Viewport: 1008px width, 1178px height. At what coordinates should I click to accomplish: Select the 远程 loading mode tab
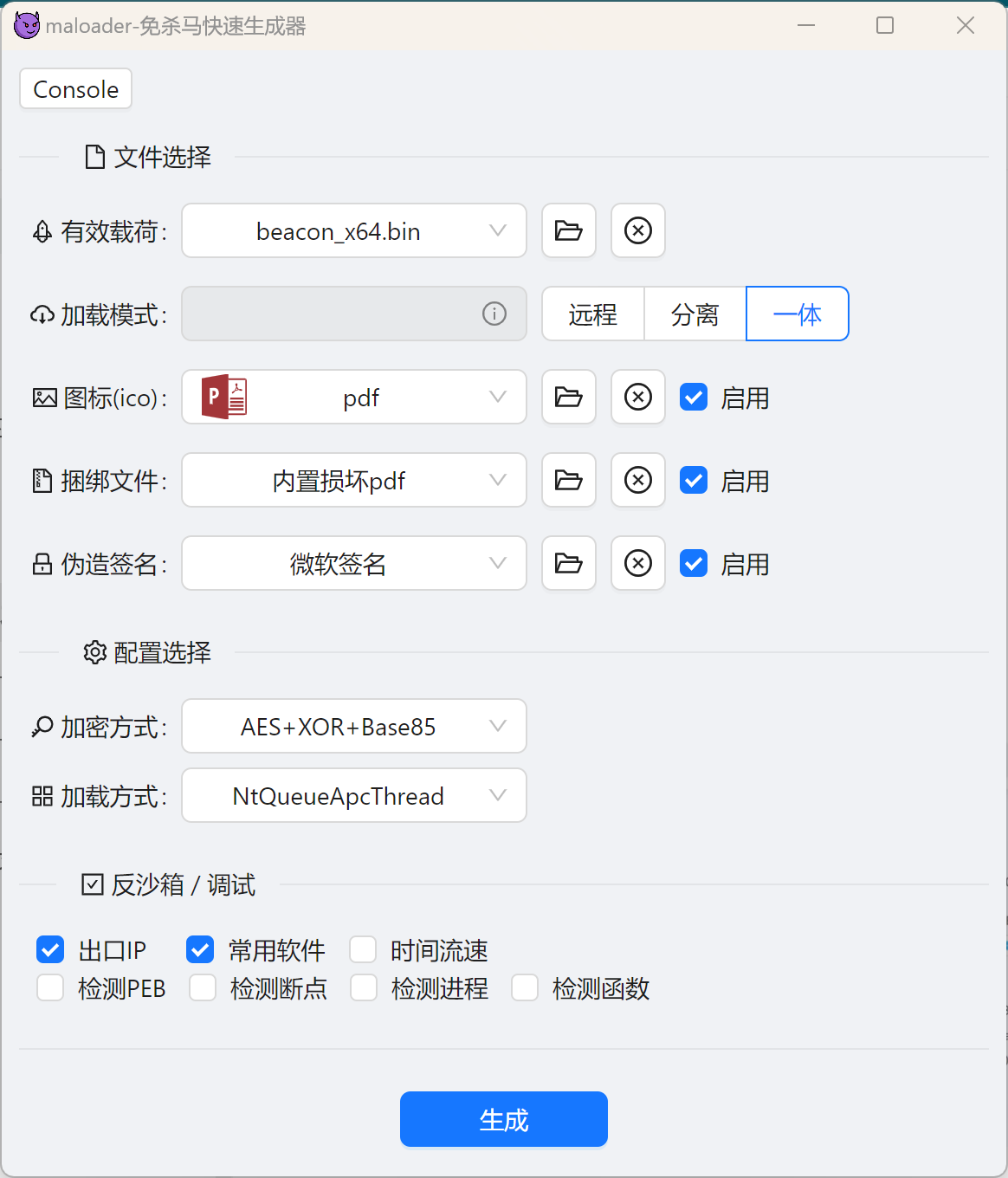click(x=592, y=314)
